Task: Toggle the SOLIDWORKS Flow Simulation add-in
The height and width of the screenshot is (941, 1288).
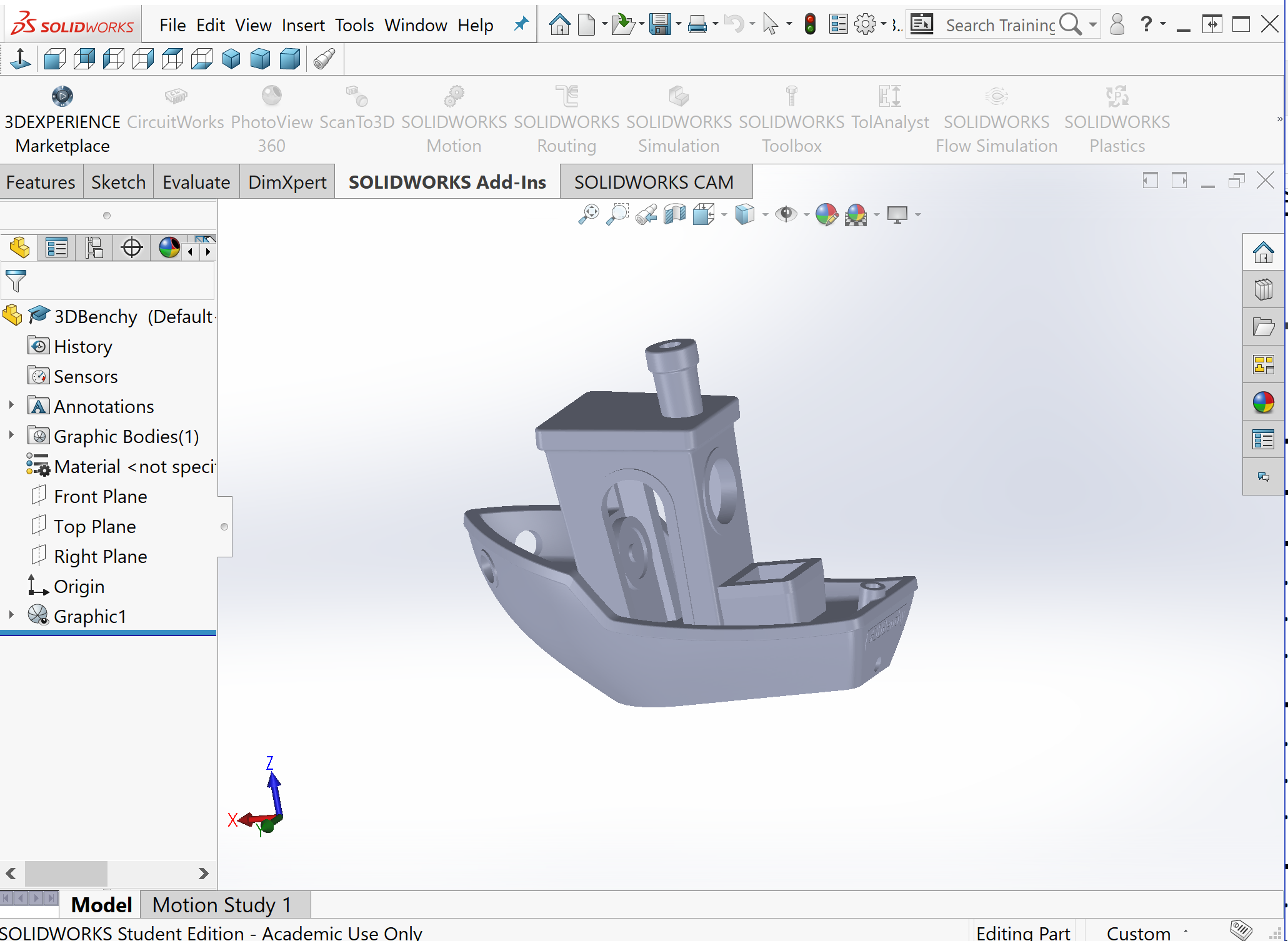Action: [996, 120]
